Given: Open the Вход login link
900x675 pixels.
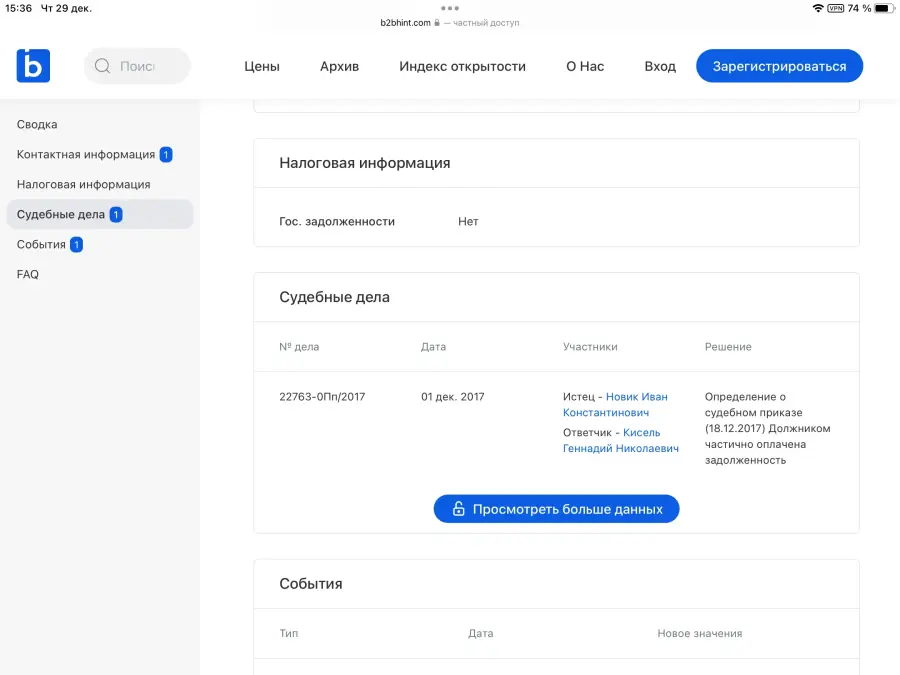Looking at the screenshot, I should (x=660, y=67).
